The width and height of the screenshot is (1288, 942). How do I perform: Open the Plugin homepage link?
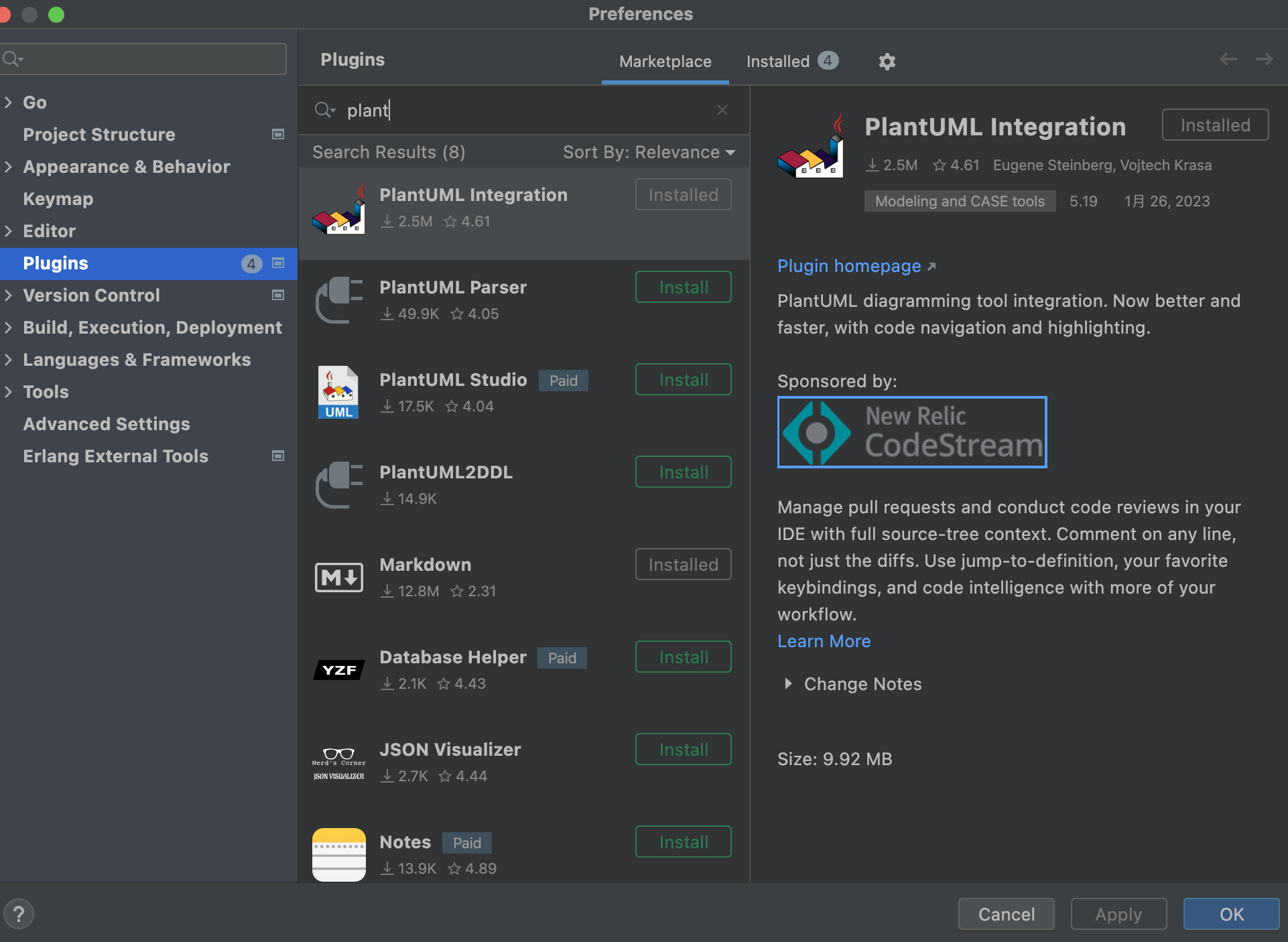pyautogui.click(x=856, y=266)
